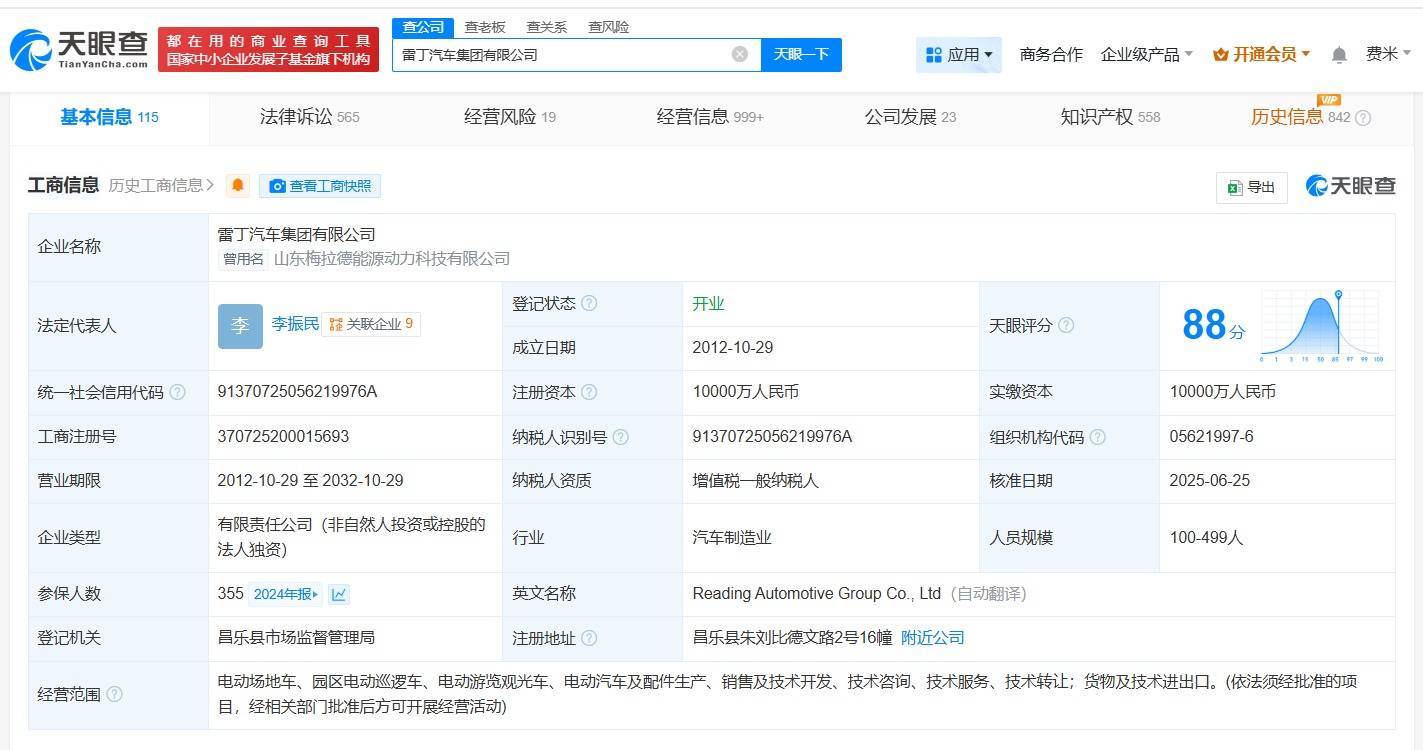Click the 李 avatar of the legal representative
Viewport: 1423px width, 750px height.
240,326
